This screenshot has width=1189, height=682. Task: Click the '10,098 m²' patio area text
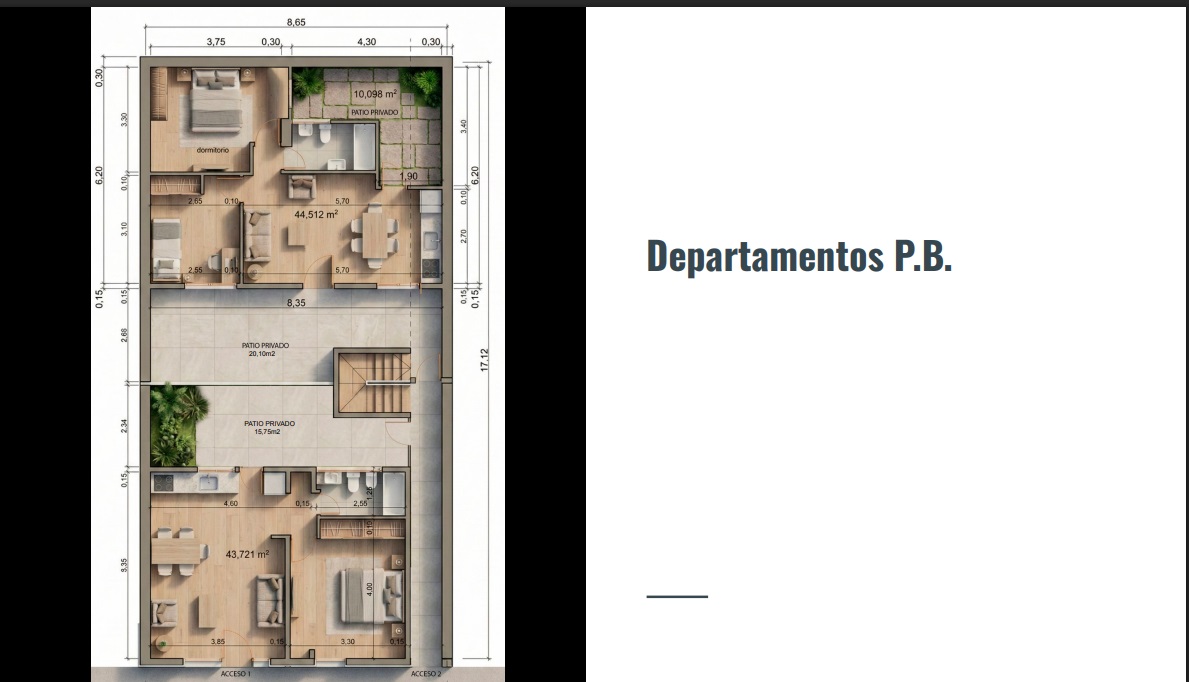tap(375, 94)
